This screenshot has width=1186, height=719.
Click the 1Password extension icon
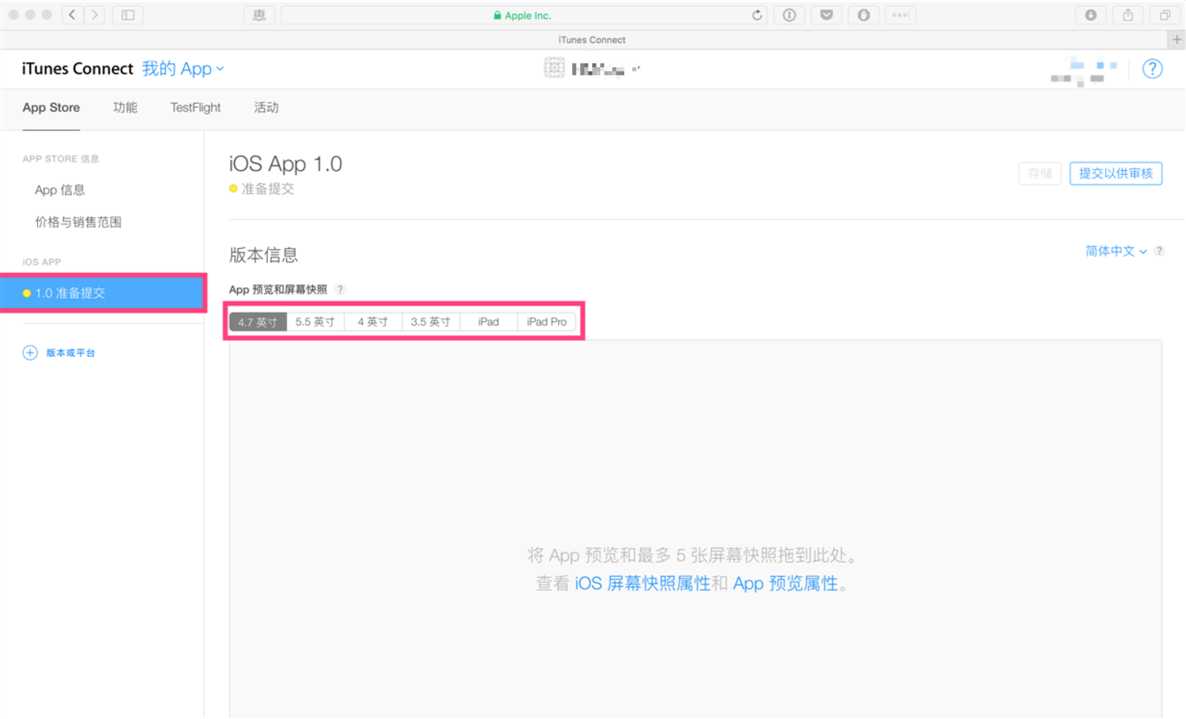tap(790, 15)
